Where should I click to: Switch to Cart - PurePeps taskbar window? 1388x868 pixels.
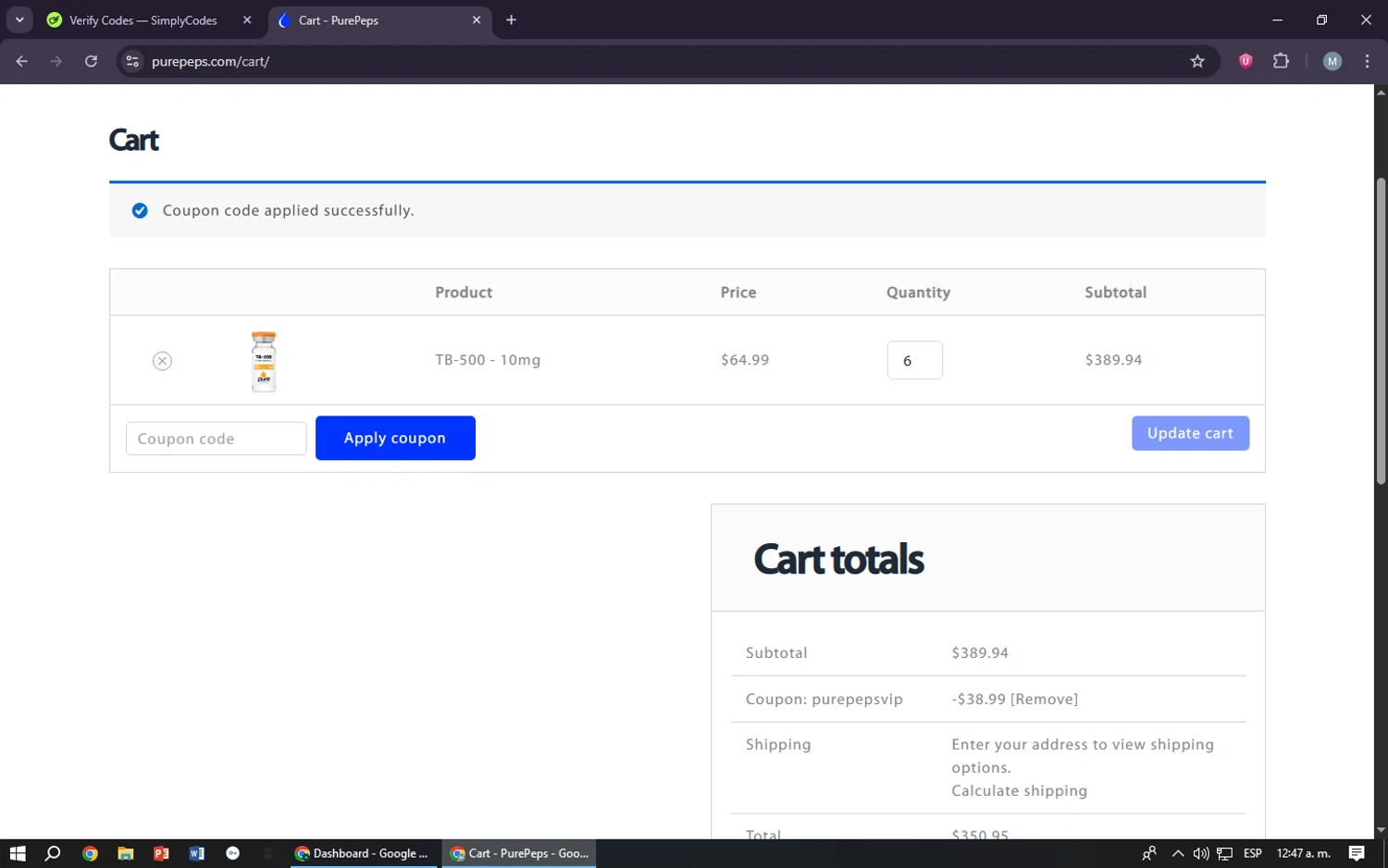point(519,853)
